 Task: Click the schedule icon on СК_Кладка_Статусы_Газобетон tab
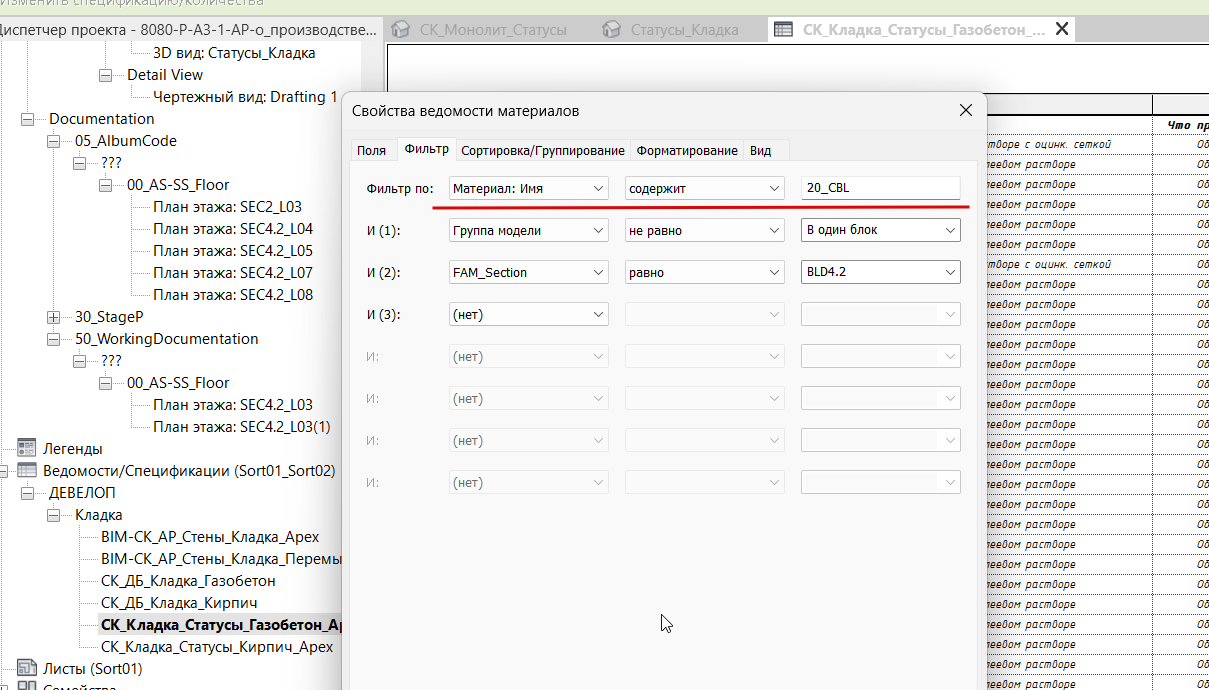[783, 29]
